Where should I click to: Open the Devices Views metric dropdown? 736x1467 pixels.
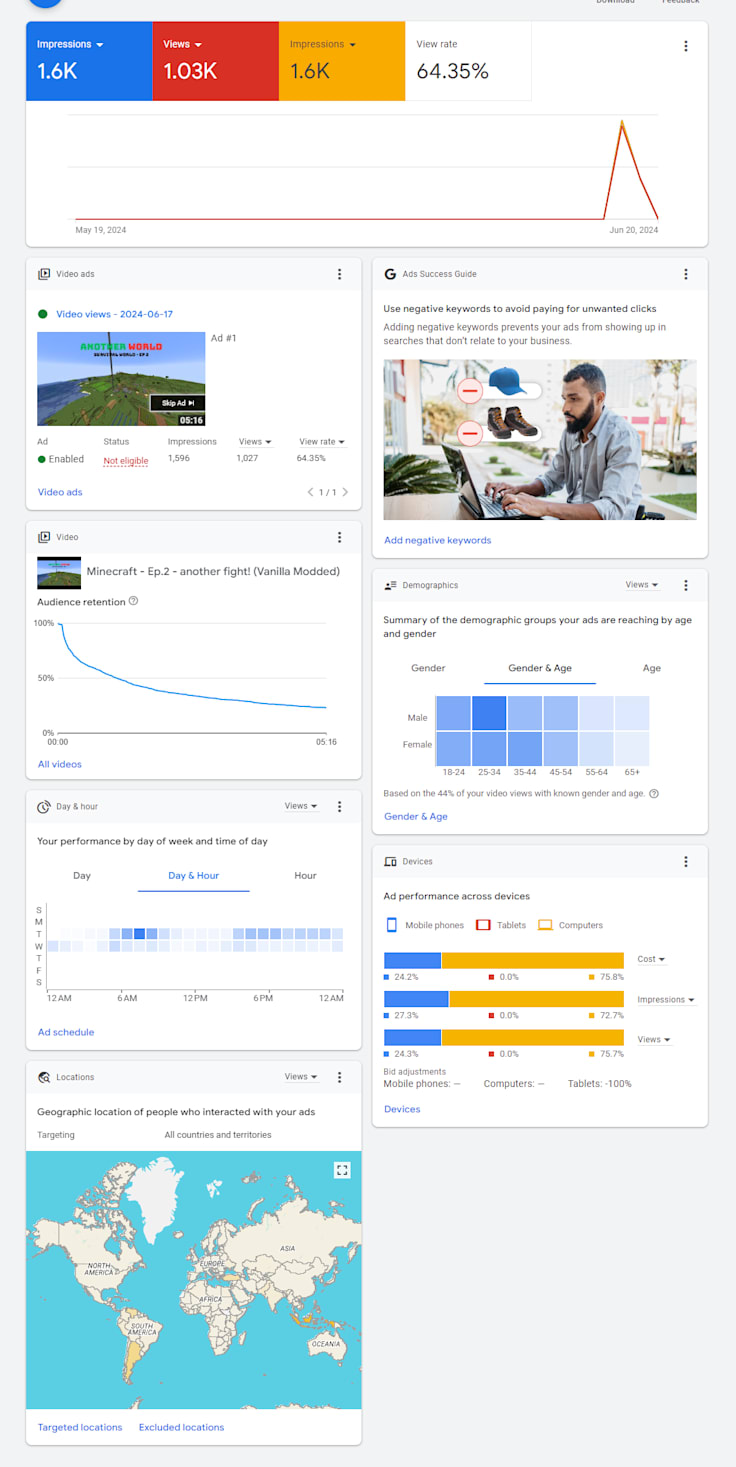654,1039
